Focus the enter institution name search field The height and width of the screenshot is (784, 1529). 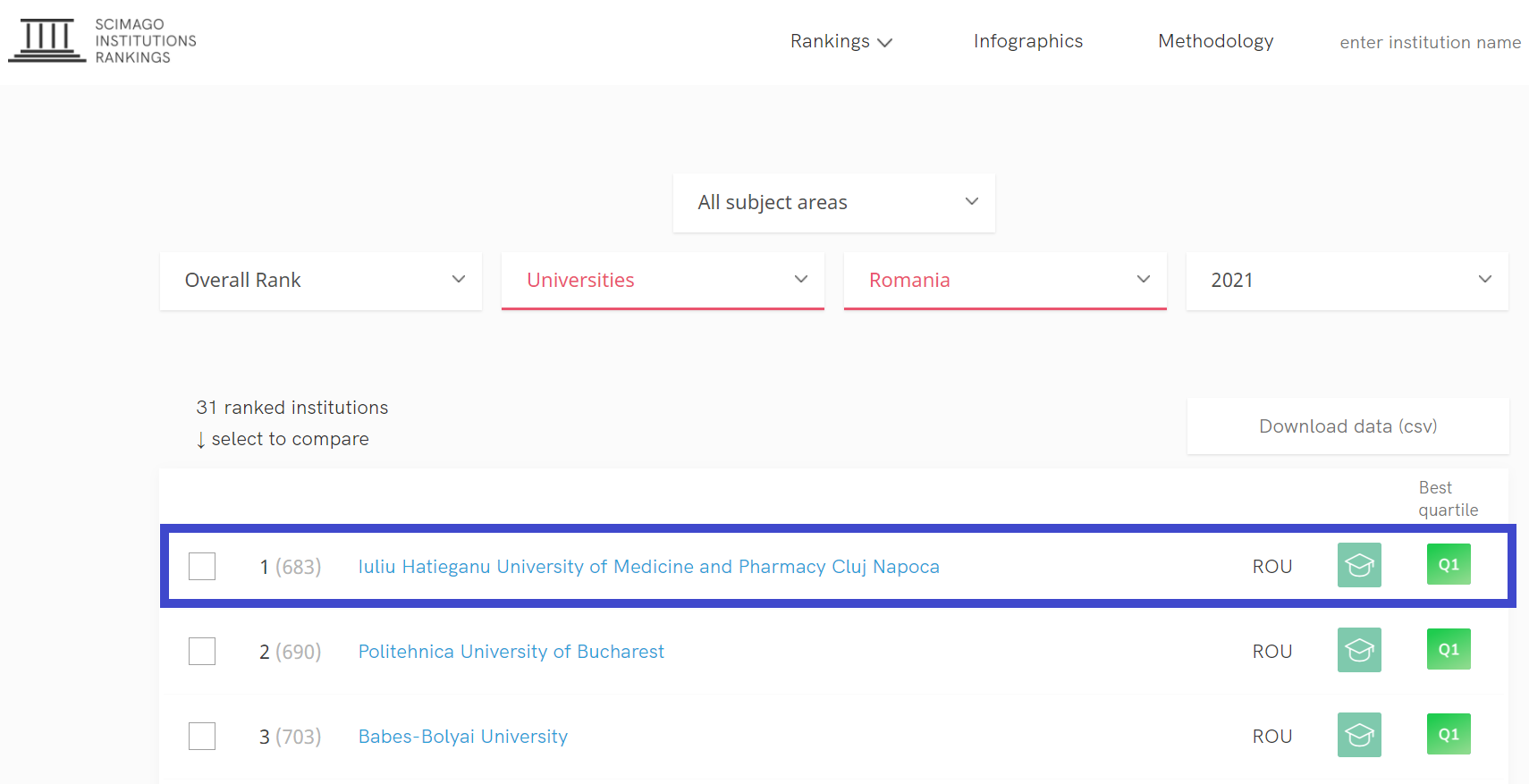tap(1430, 42)
